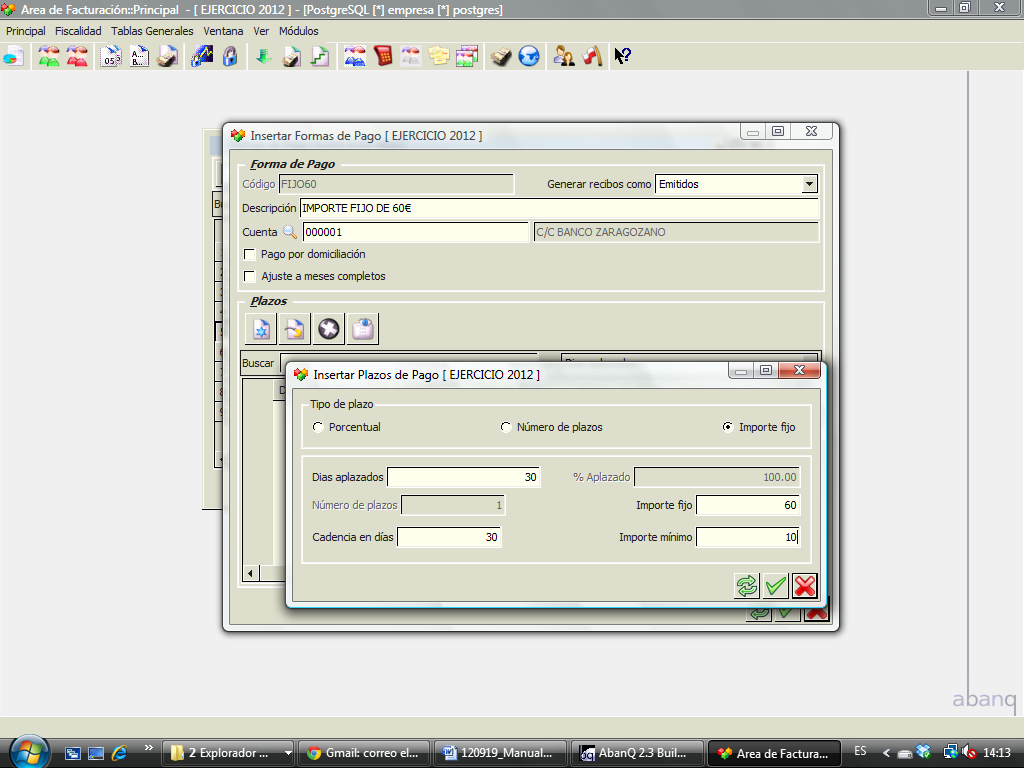Viewport: 1024px width, 768px height.
Task: Click the Show desktop quick launch icon
Action: coord(96,753)
